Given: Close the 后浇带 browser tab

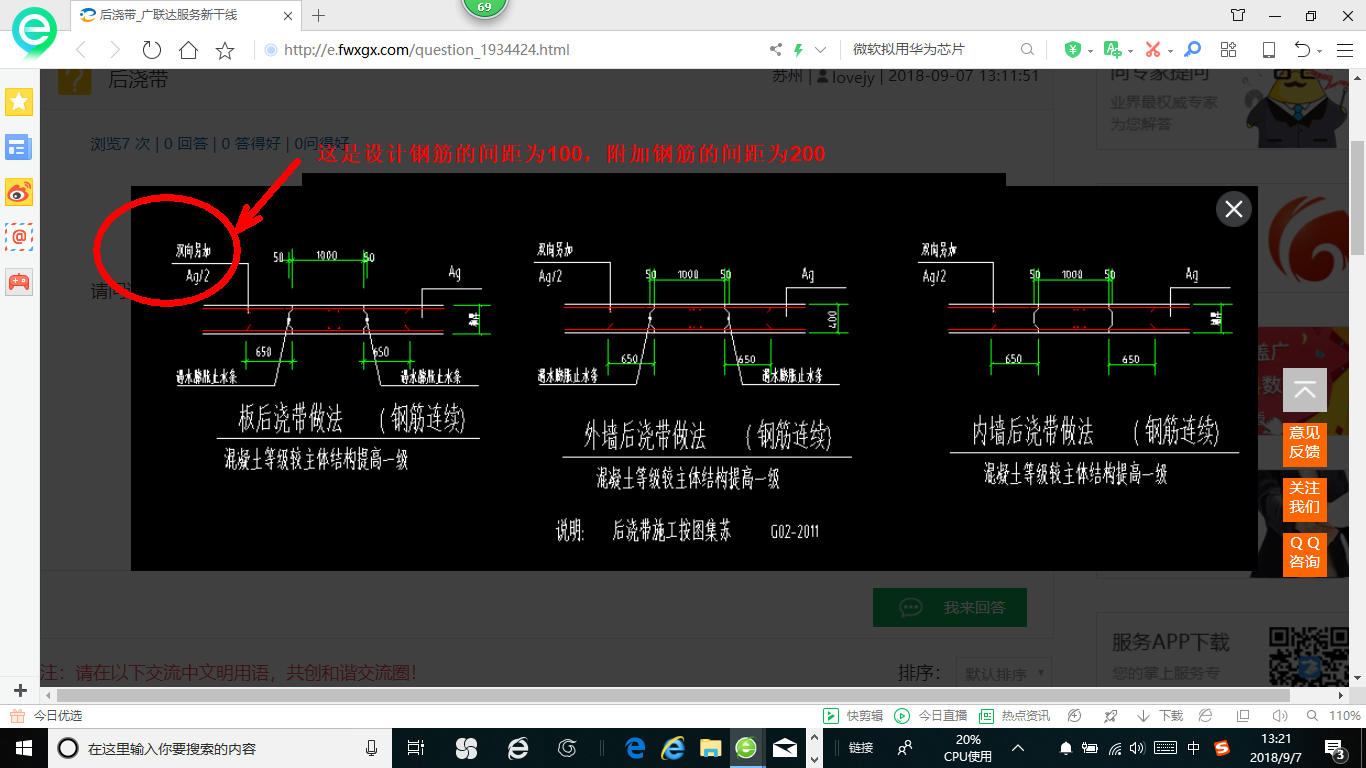Looking at the screenshot, I should click(288, 16).
